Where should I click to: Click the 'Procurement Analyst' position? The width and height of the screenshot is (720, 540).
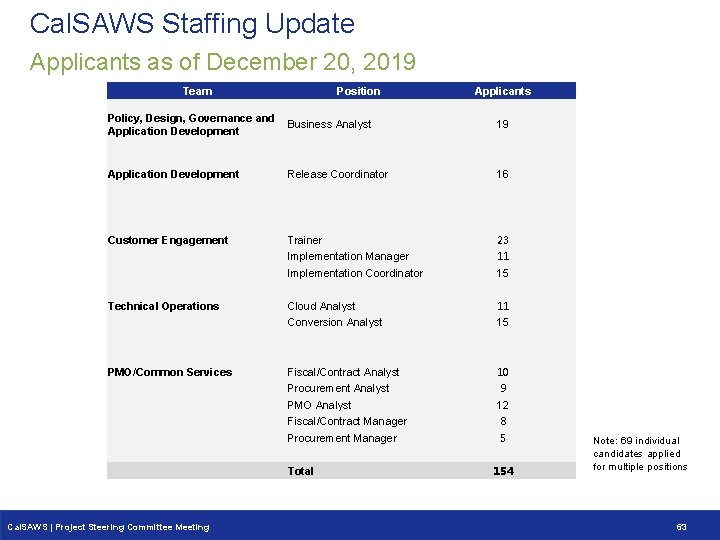coord(338,388)
